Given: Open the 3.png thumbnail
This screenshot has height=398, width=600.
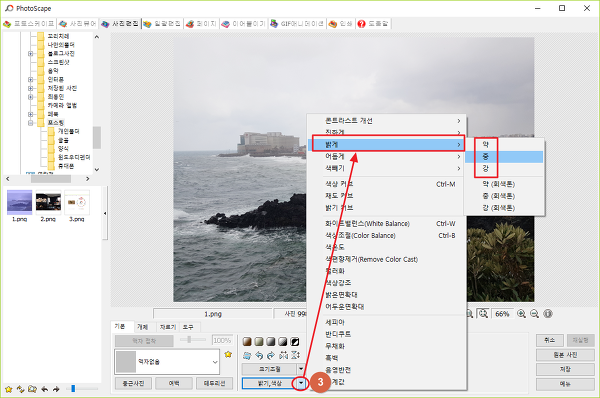Looking at the screenshot, I should click(x=77, y=206).
